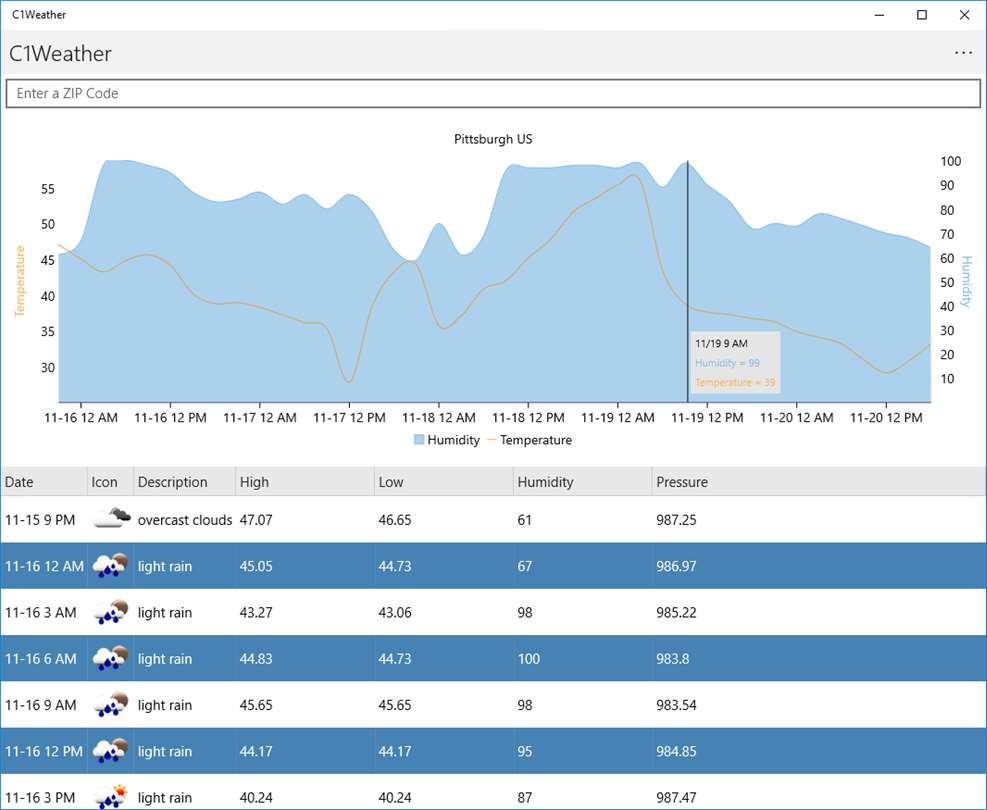
Task: Click the overcast clouds icon for 11-15 9 PM
Action: (111, 518)
